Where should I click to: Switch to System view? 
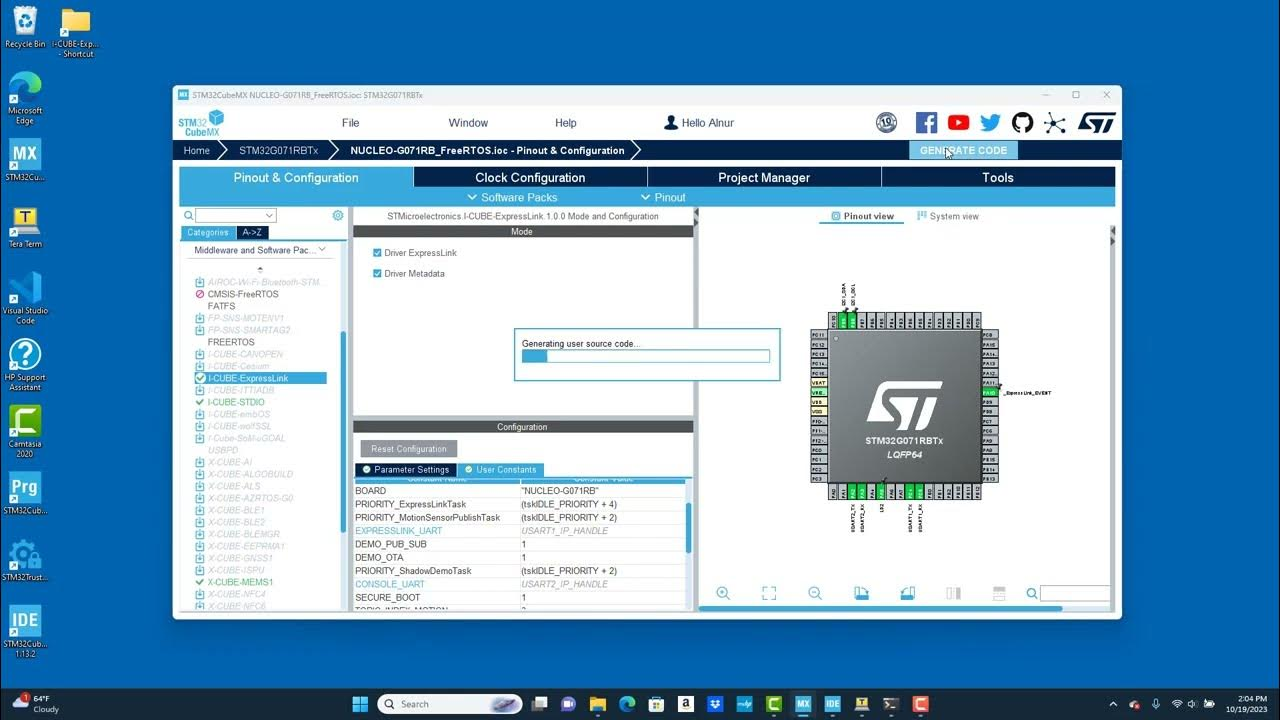click(x=948, y=216)
